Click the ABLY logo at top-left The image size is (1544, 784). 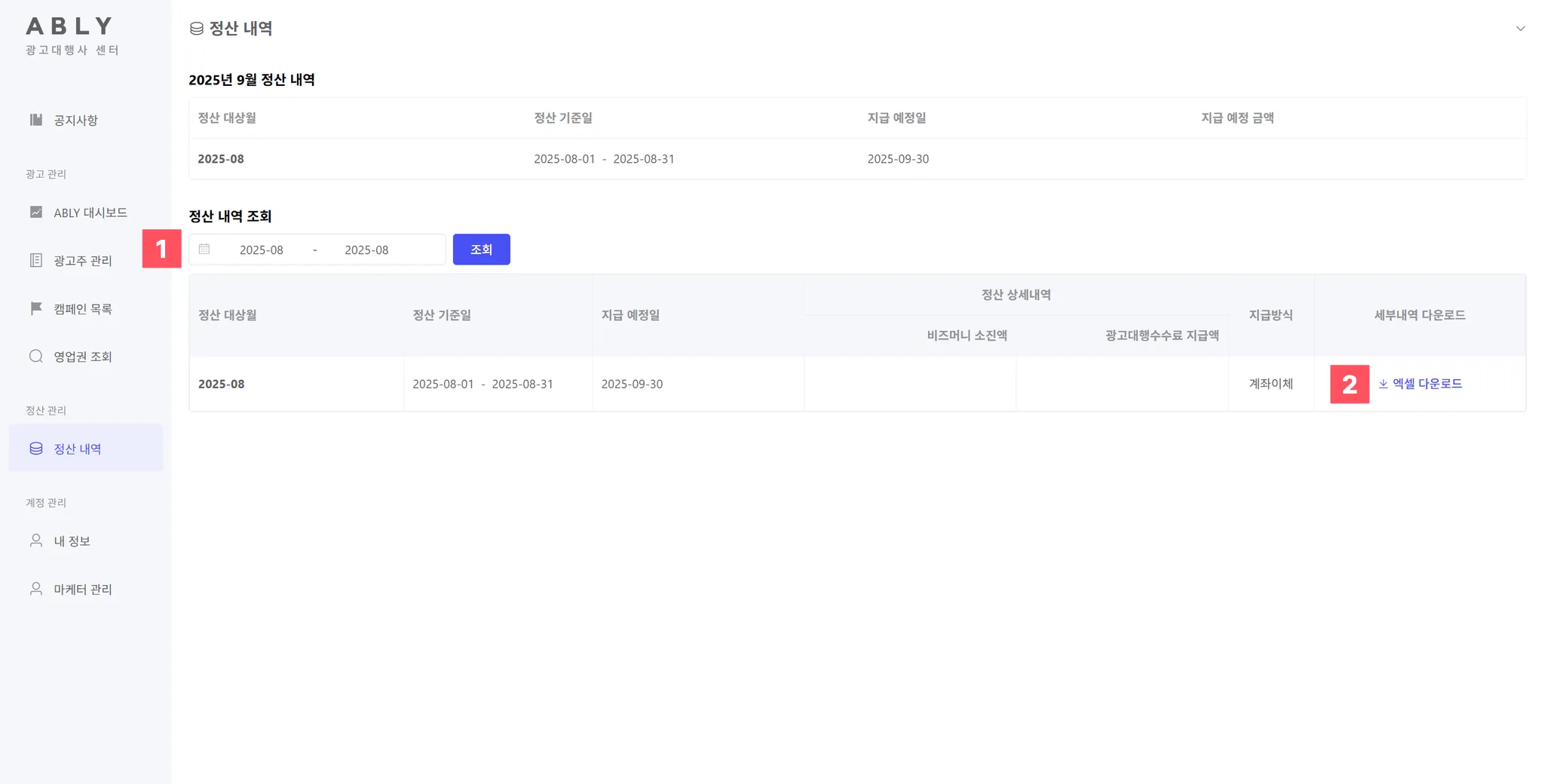tap(70, 26)
